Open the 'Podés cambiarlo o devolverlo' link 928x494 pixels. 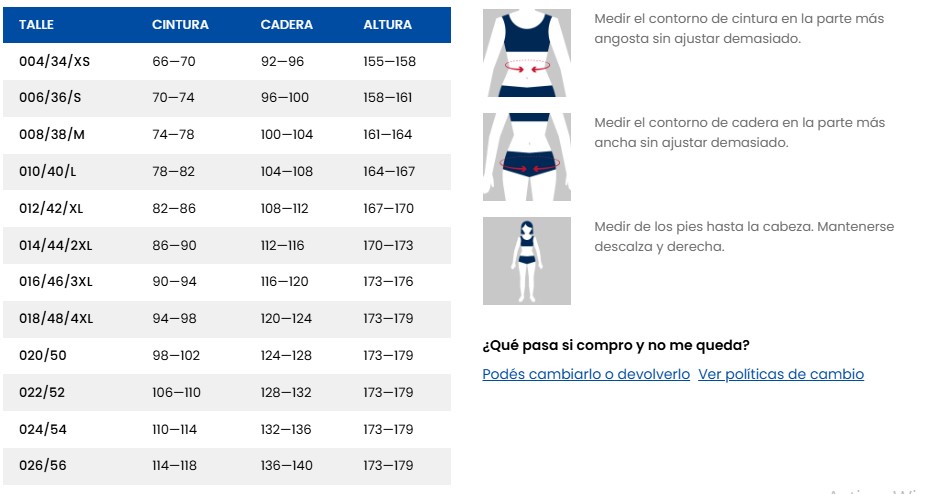(x=586, y=374)
